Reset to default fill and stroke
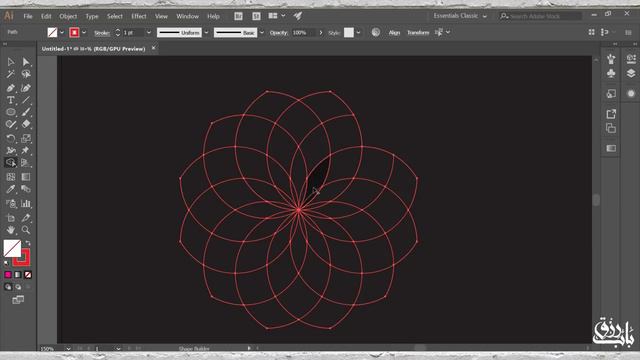 coord(6,263)
